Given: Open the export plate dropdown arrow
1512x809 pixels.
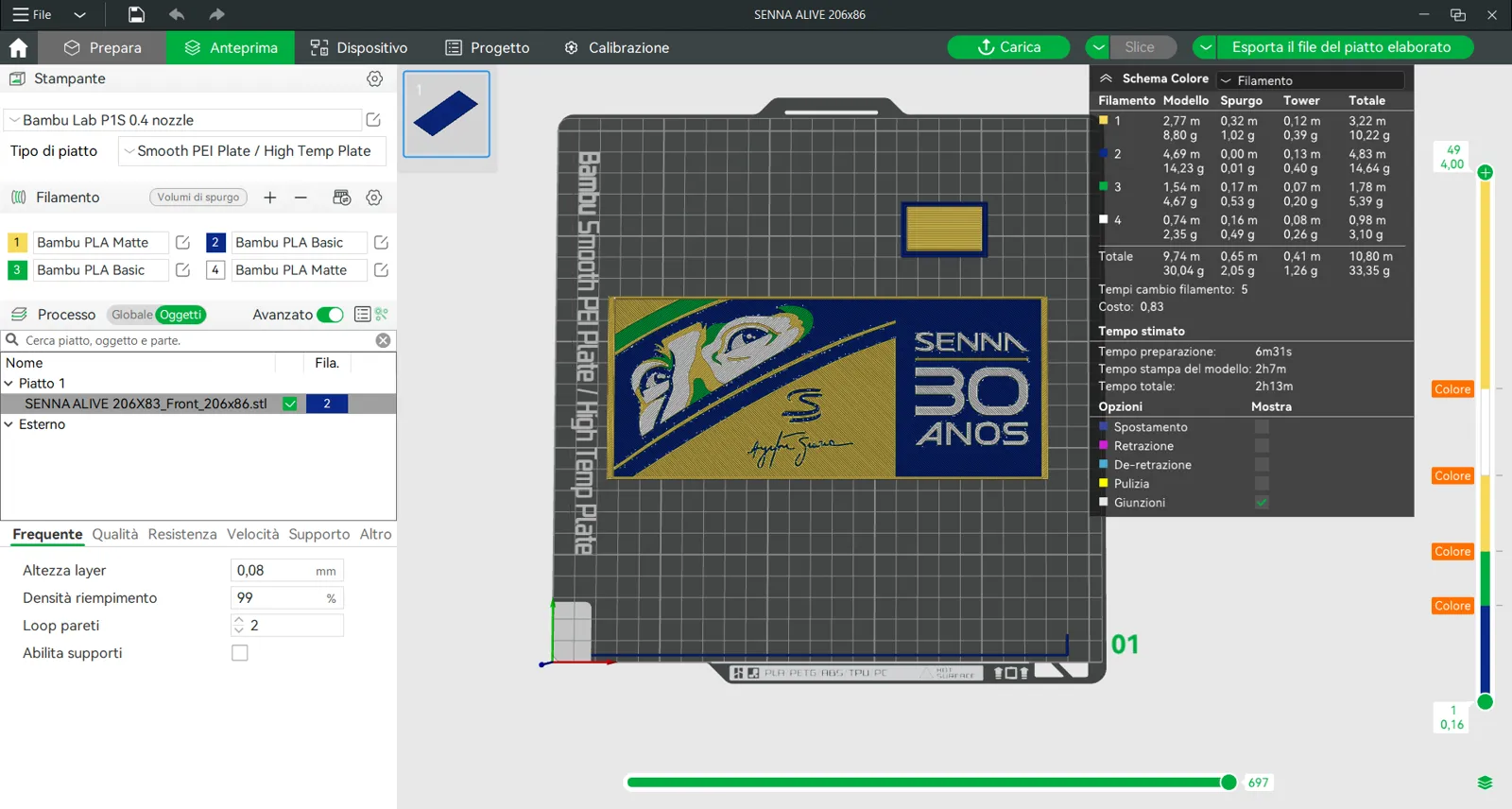Looking at the screenshot, I should [1205, 47].
